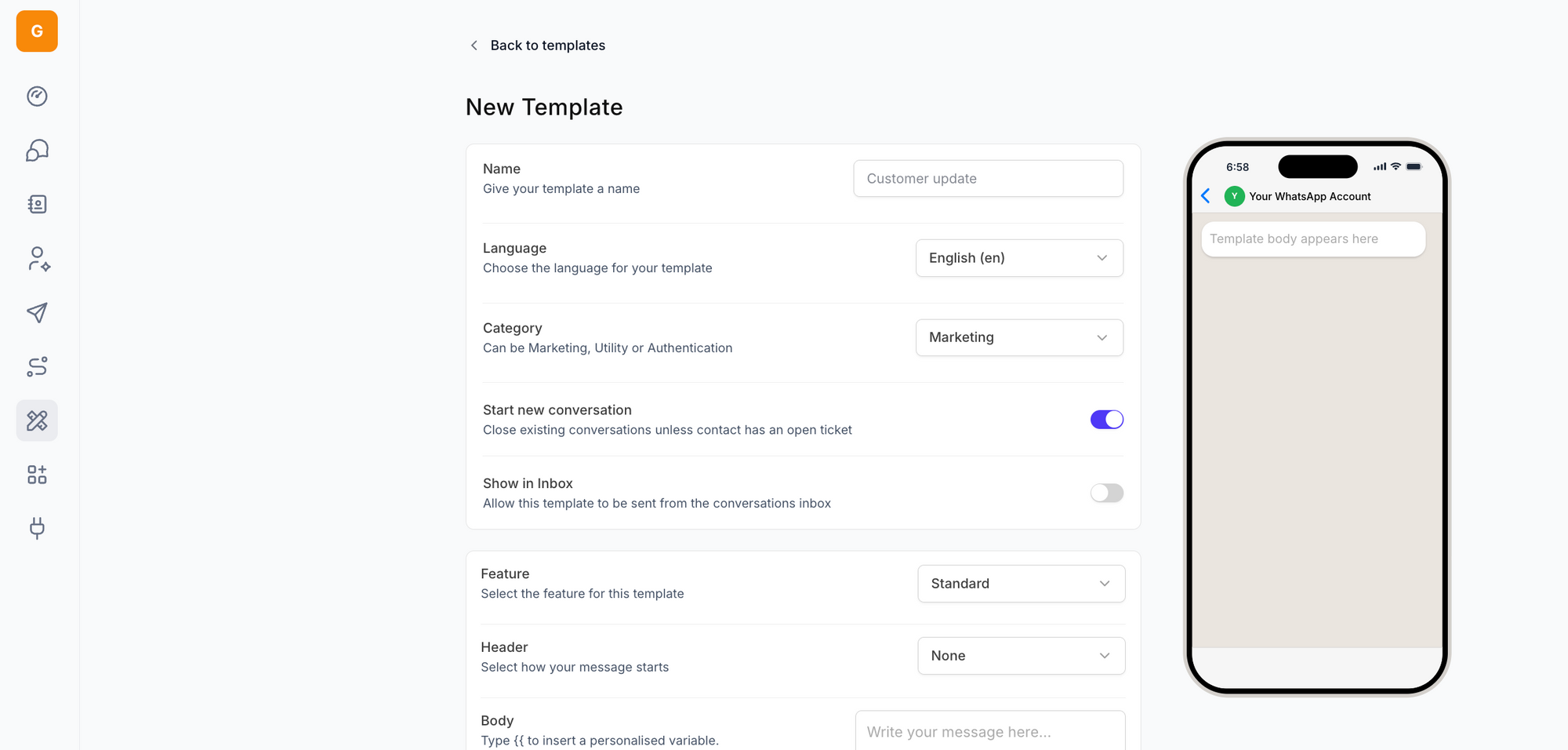Screen dimensions: 1568x750
Task: Open the workflow route icon in sidebar
Action: tap(37, 366)
